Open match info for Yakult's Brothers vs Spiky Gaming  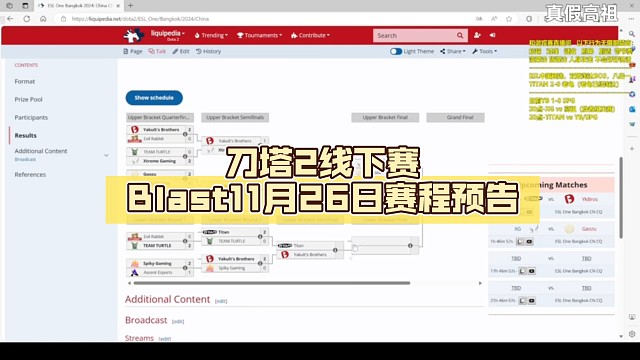pos(260,263)
